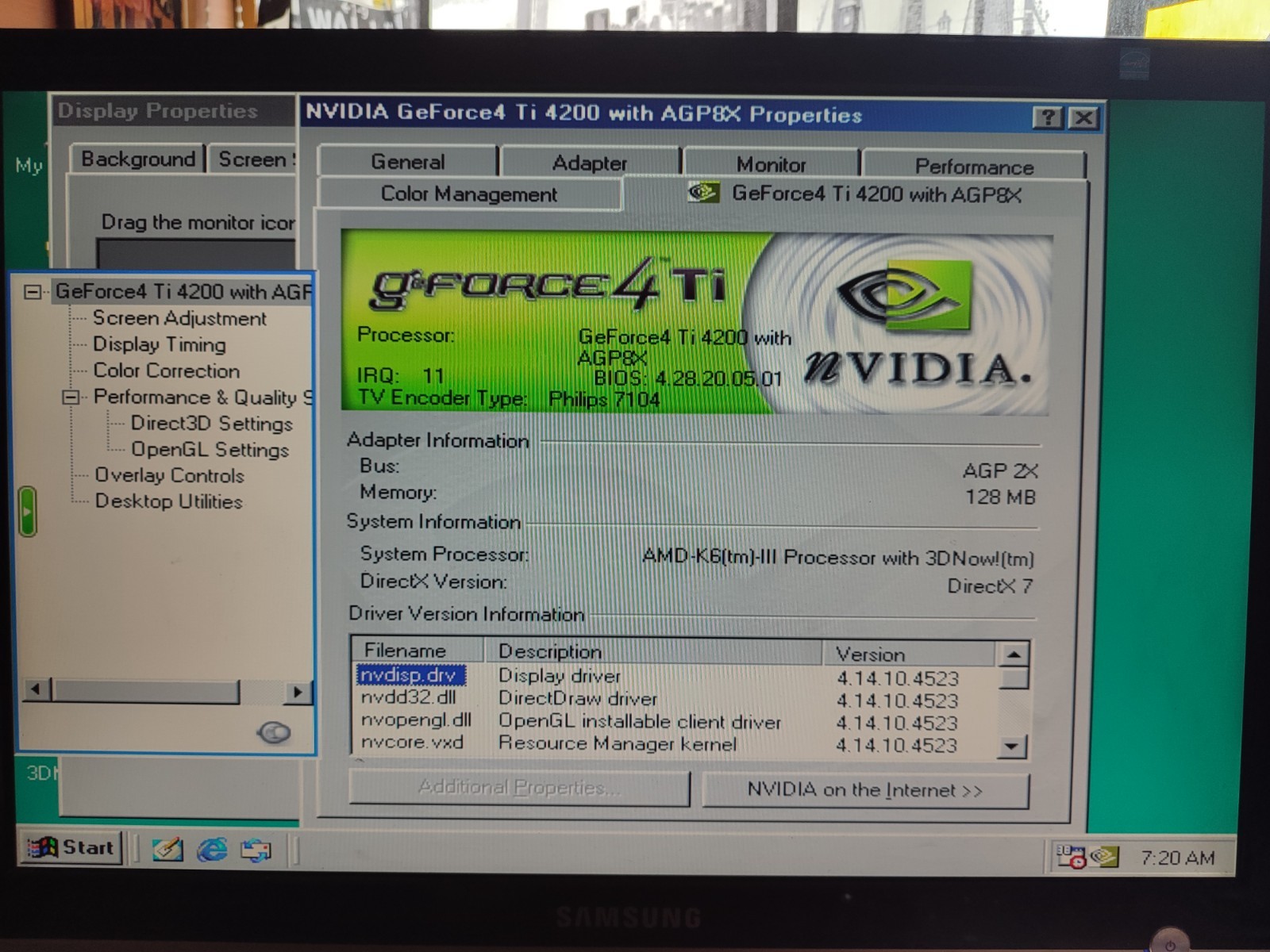Click the green side-panel collapse handle
Image resolution: width=1270 pixels, height=952 pixels.
tap(27, 512)
